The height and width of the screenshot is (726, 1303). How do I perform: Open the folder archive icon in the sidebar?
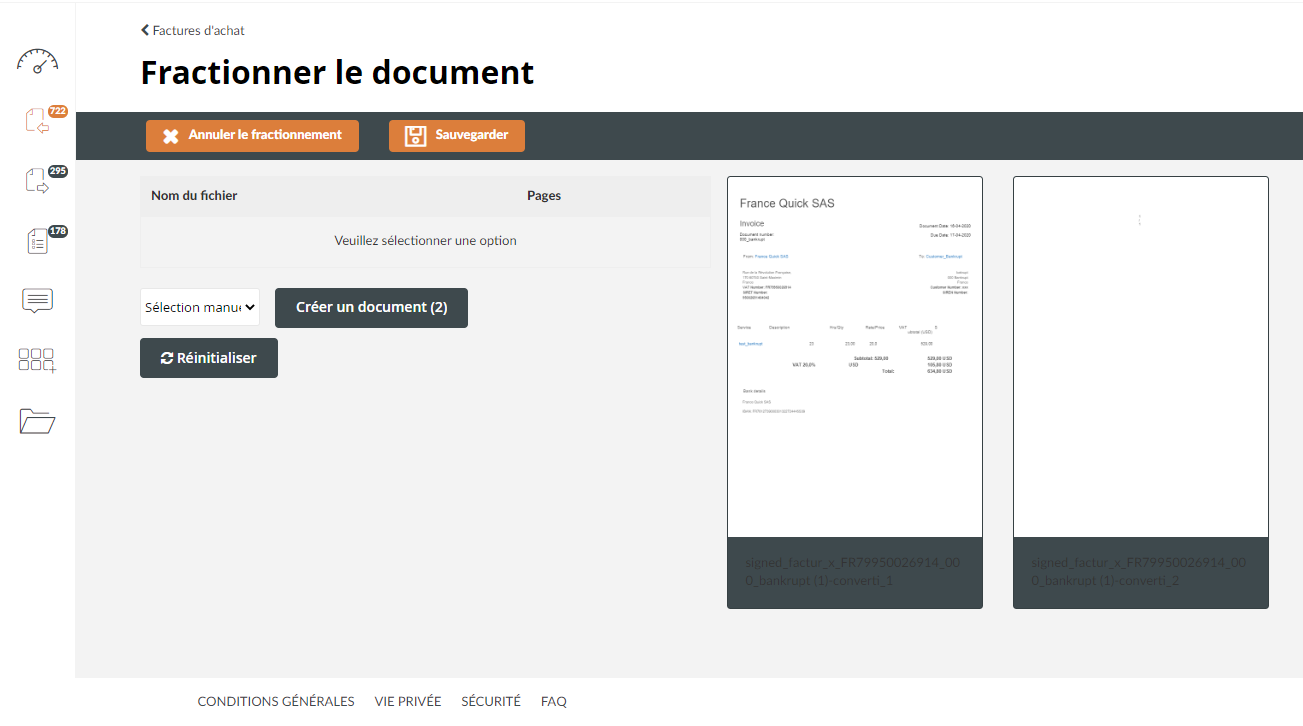(37, 421)
